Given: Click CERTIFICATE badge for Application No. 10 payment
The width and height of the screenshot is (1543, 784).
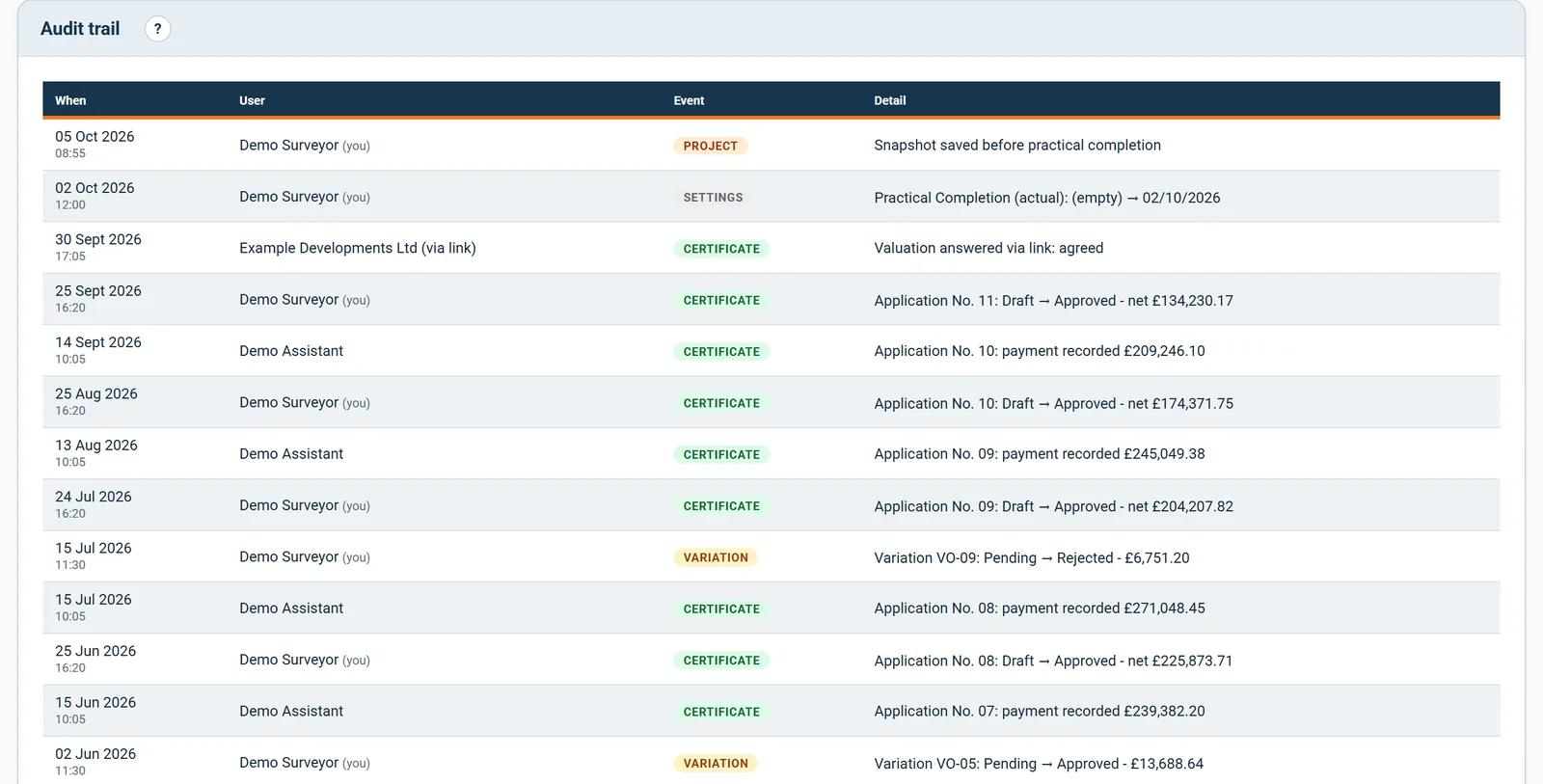Looking at the screenshot, I should pyautogui.click(x=721, y=351).
